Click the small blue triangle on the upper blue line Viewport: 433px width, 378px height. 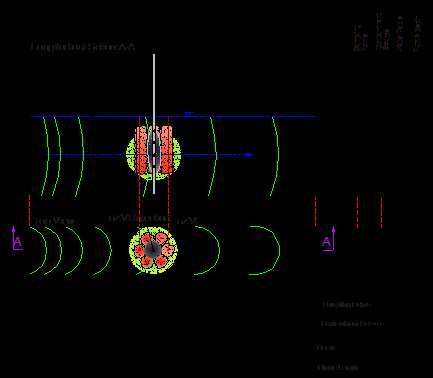(188, 114)
